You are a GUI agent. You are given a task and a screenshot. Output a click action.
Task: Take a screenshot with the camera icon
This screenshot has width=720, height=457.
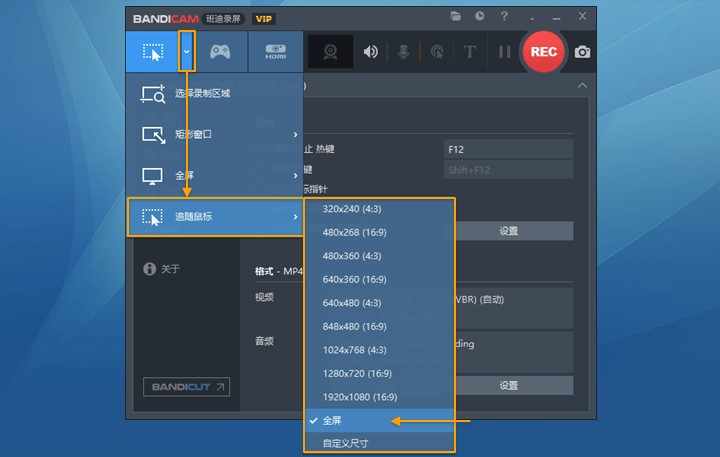pos(582,52)
